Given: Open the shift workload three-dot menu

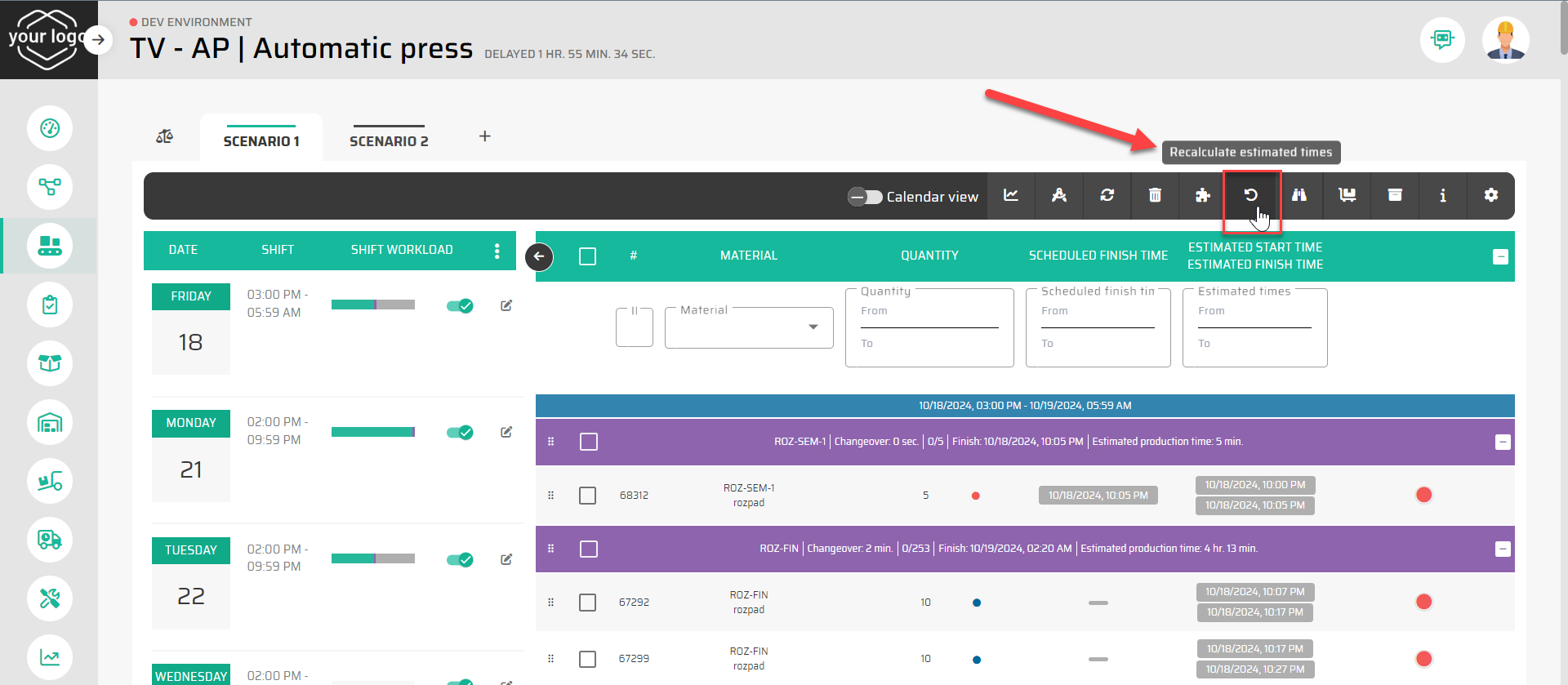Looking at the screenshot, I should coord(497,251).
